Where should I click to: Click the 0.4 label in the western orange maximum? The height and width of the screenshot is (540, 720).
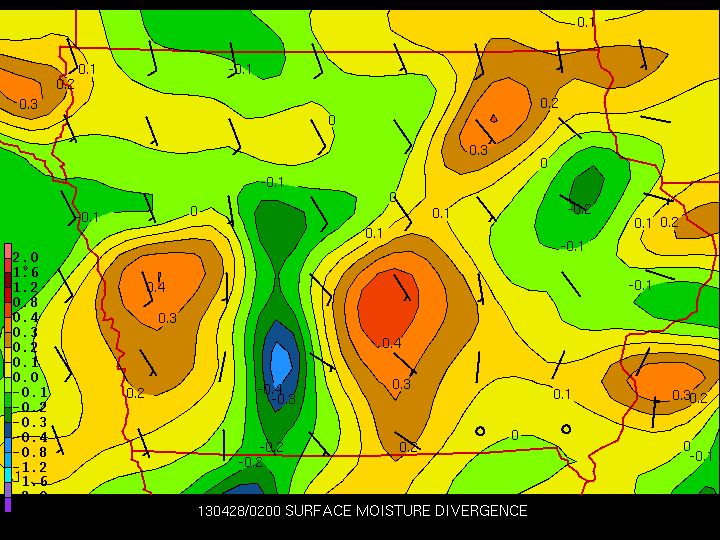click(155, 288)
